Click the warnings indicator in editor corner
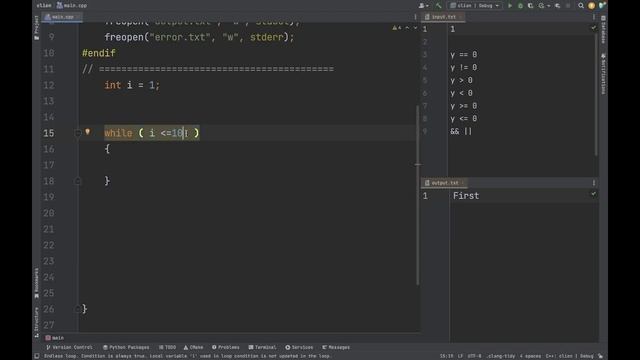The width and height of the screenshot is (640, 360). 396,28
